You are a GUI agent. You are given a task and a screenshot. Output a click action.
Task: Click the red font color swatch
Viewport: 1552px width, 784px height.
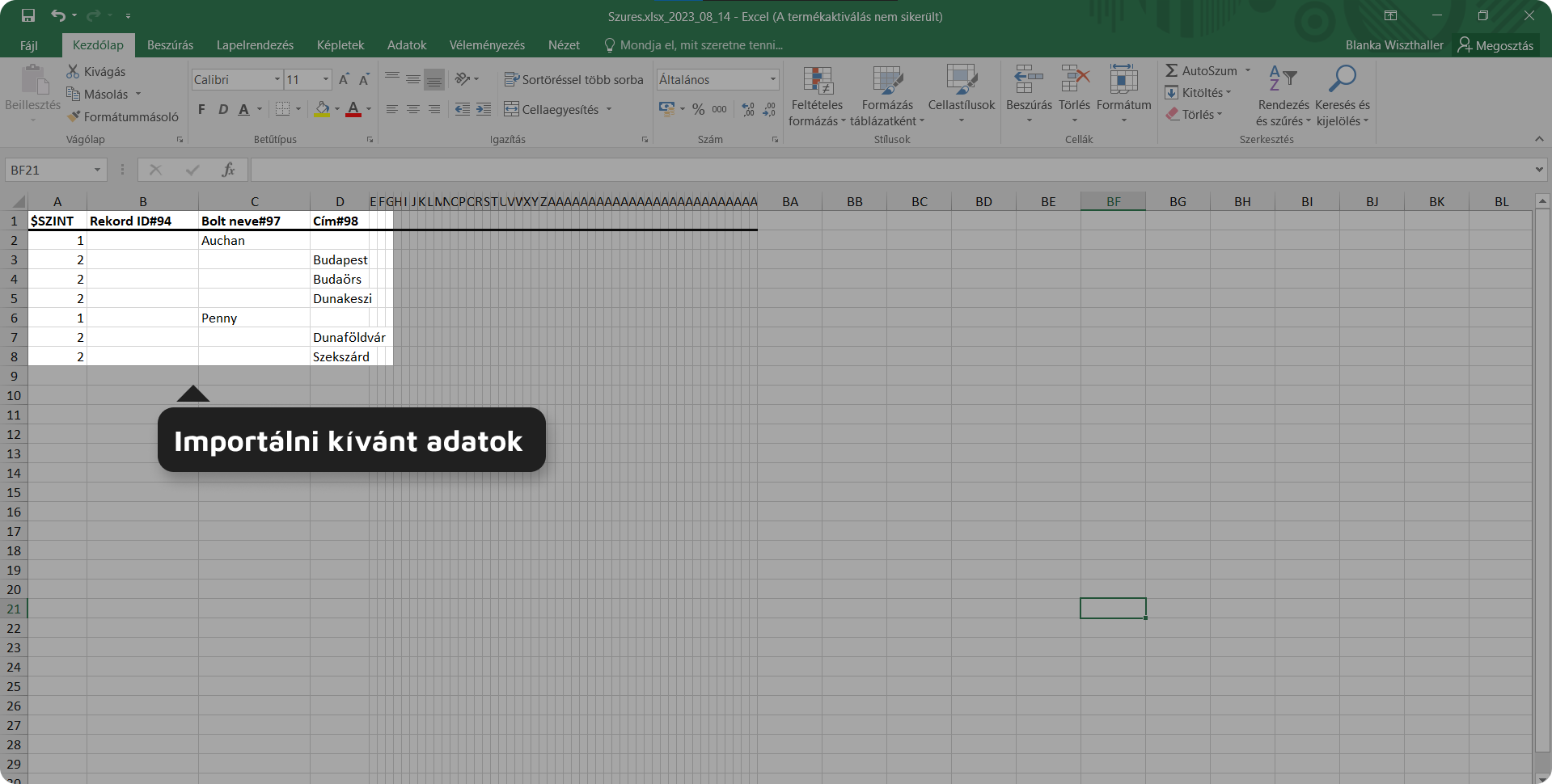click(x=353, y=109)
